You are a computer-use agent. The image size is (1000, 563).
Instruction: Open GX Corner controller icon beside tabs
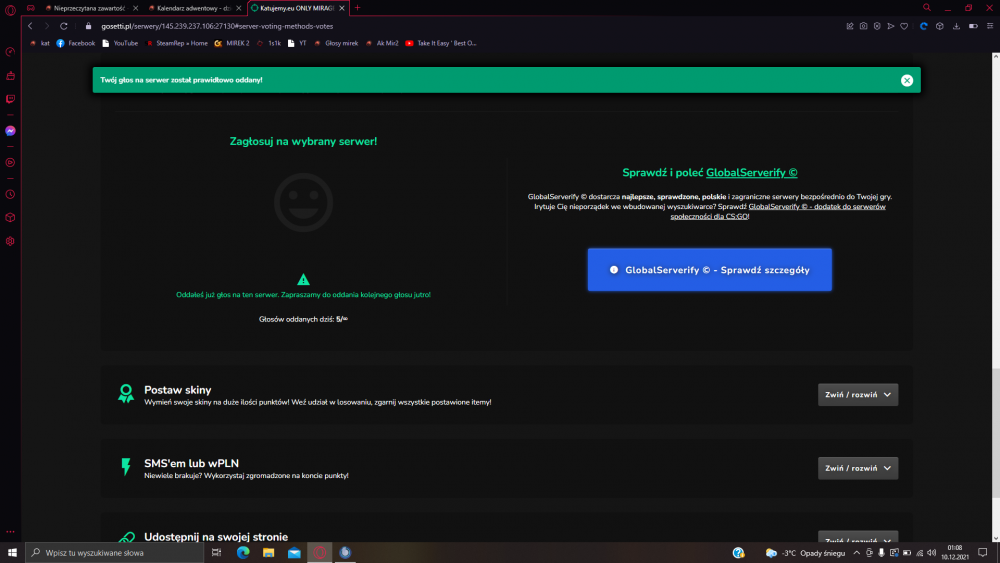pyautogui.click(x=31, y=8)
